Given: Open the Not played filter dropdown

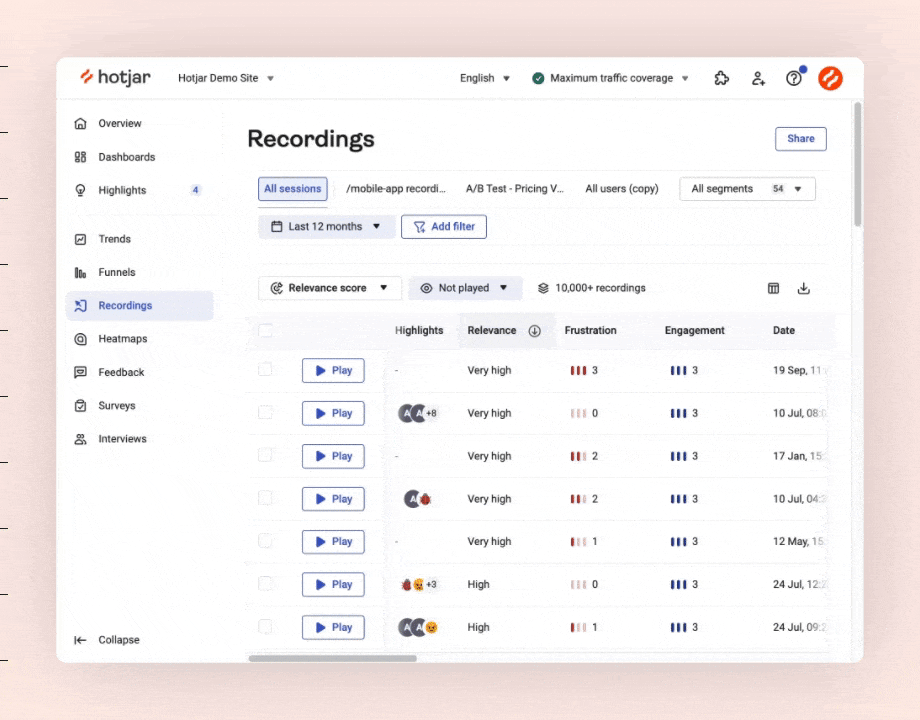Looking at the screenshot, I should pos(465,288).
